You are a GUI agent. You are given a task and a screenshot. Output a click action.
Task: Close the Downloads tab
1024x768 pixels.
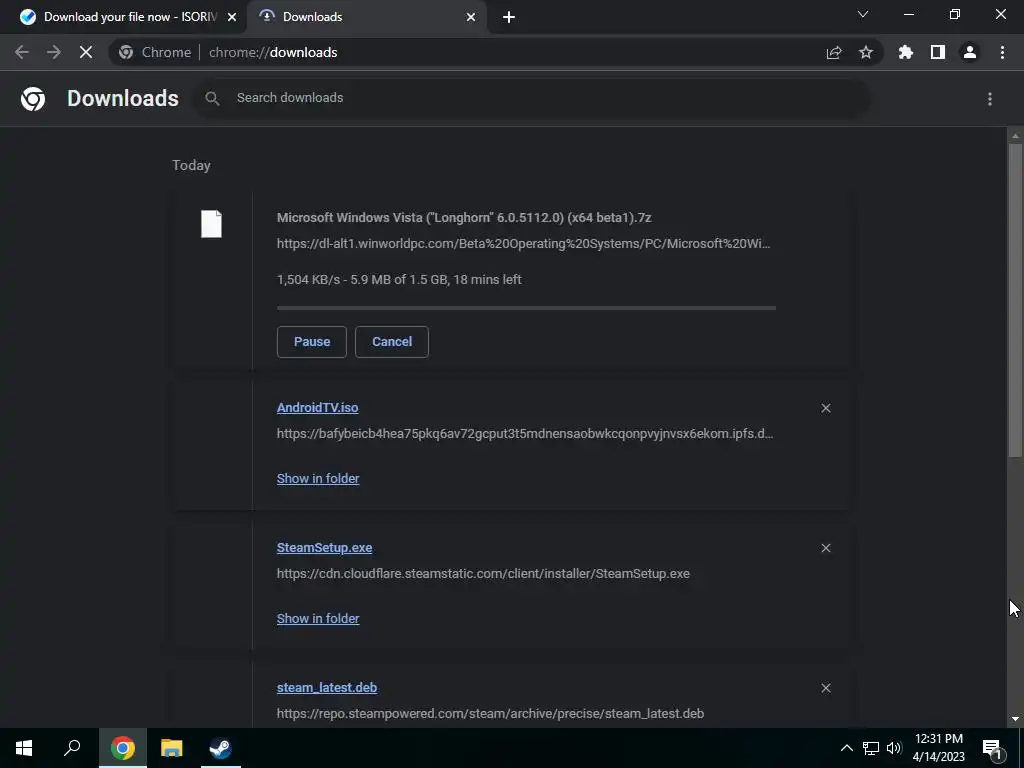(471, 18)
